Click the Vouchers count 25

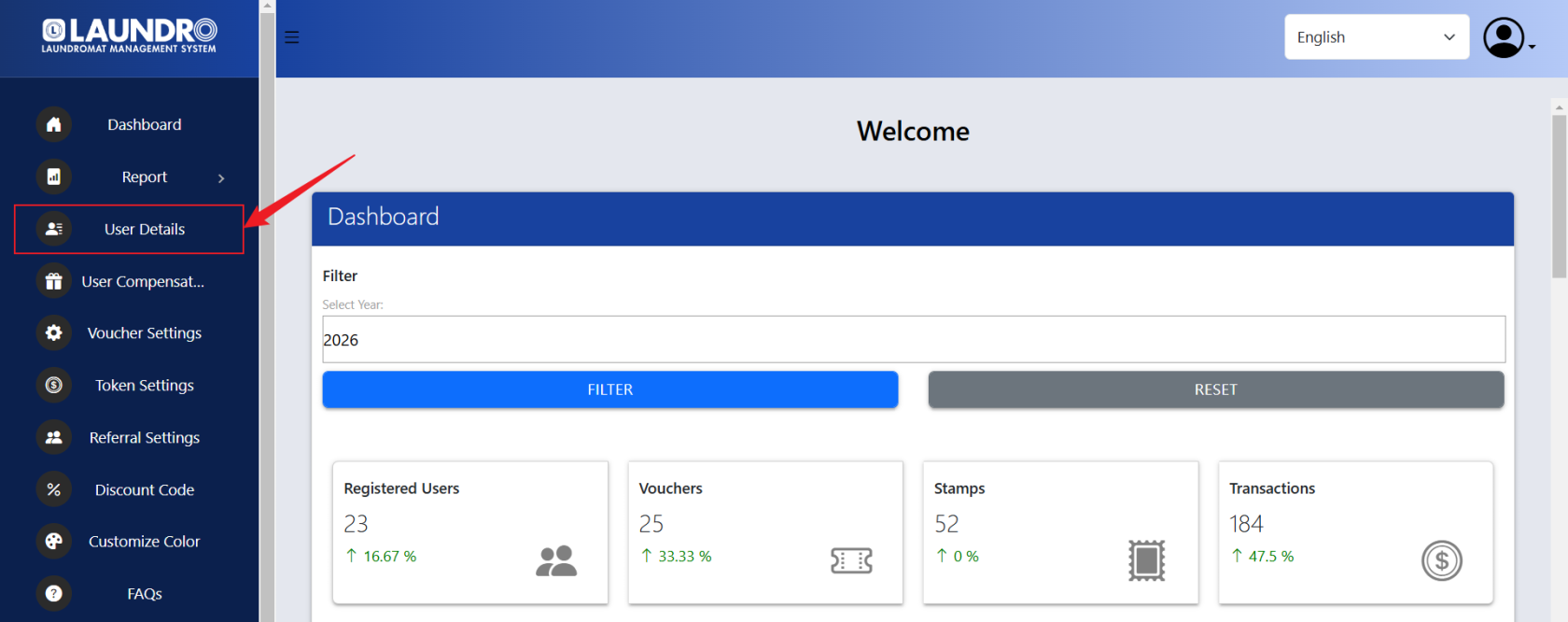click(x=651, y=524)
